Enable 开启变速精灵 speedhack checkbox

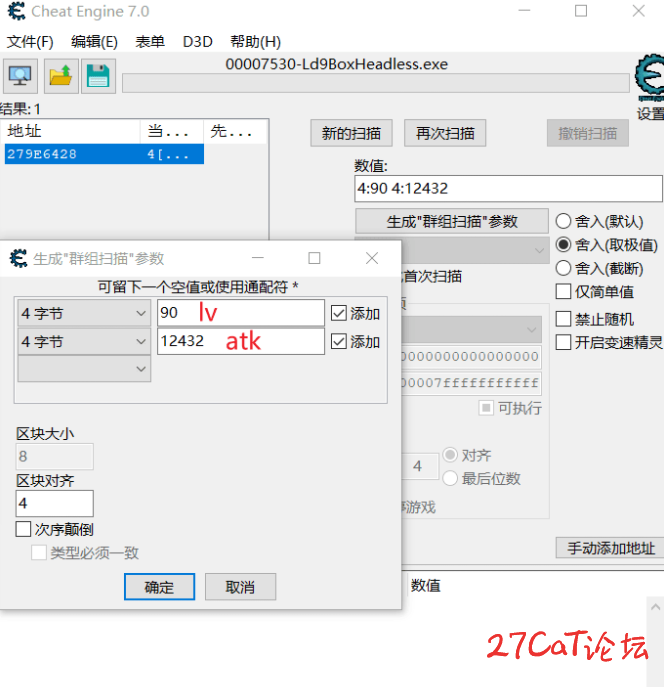click(563, 342)
